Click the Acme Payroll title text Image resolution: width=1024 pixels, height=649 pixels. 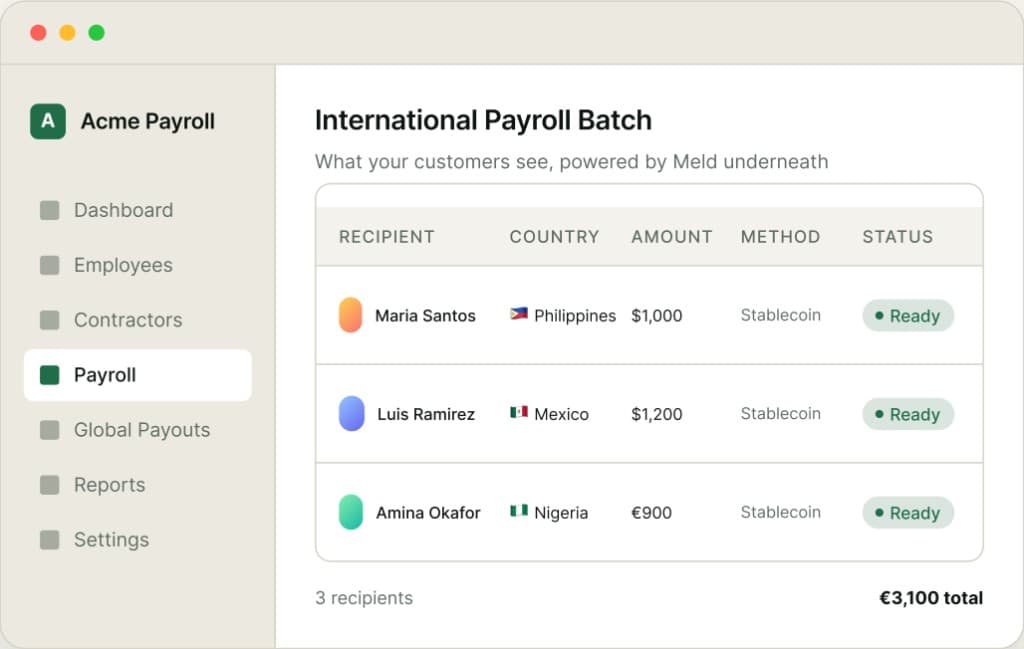148,121
